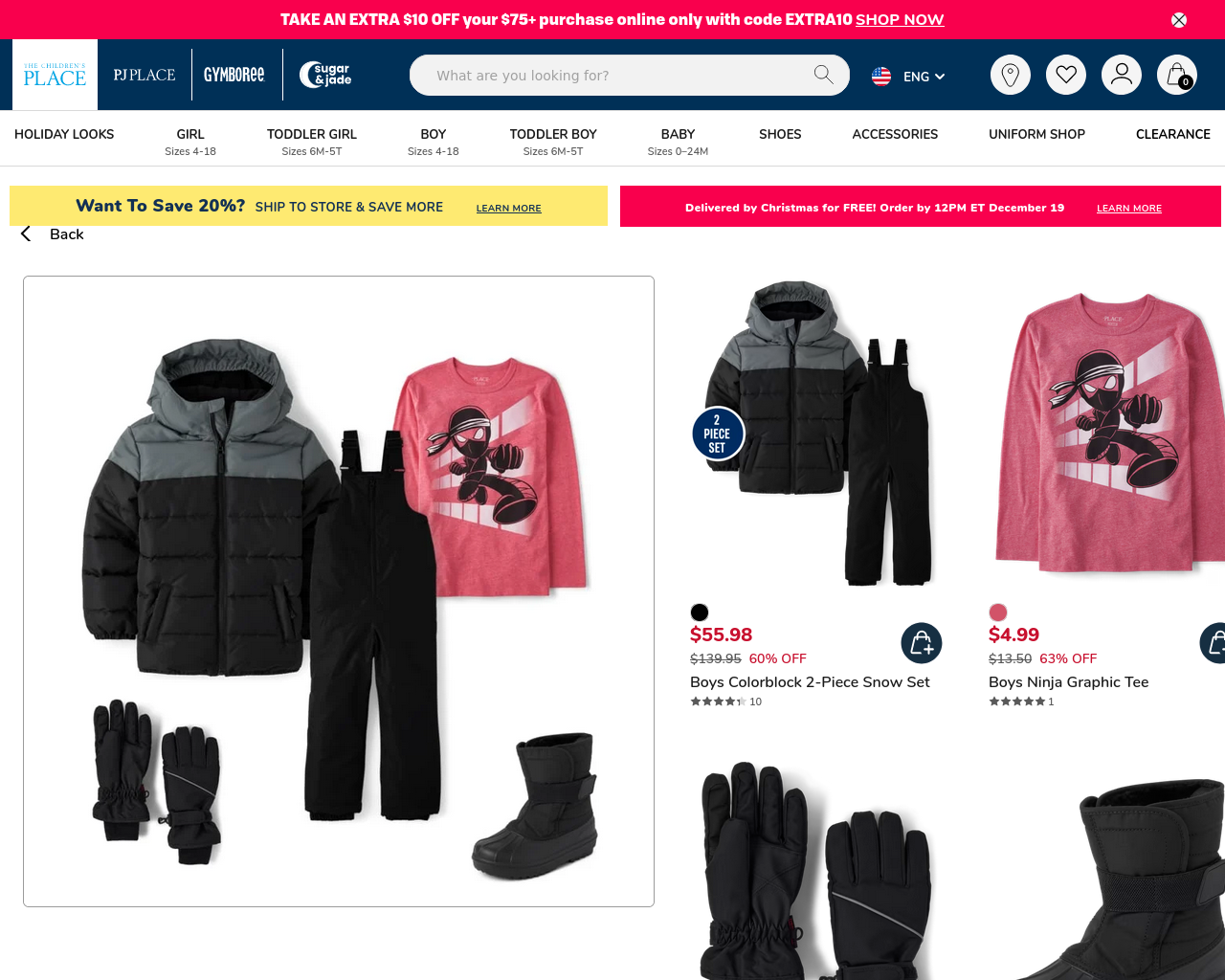Screen dimensions: 1225x980
Task: Switch to PJ Place brand logo
Action: (x=145, y=75)
